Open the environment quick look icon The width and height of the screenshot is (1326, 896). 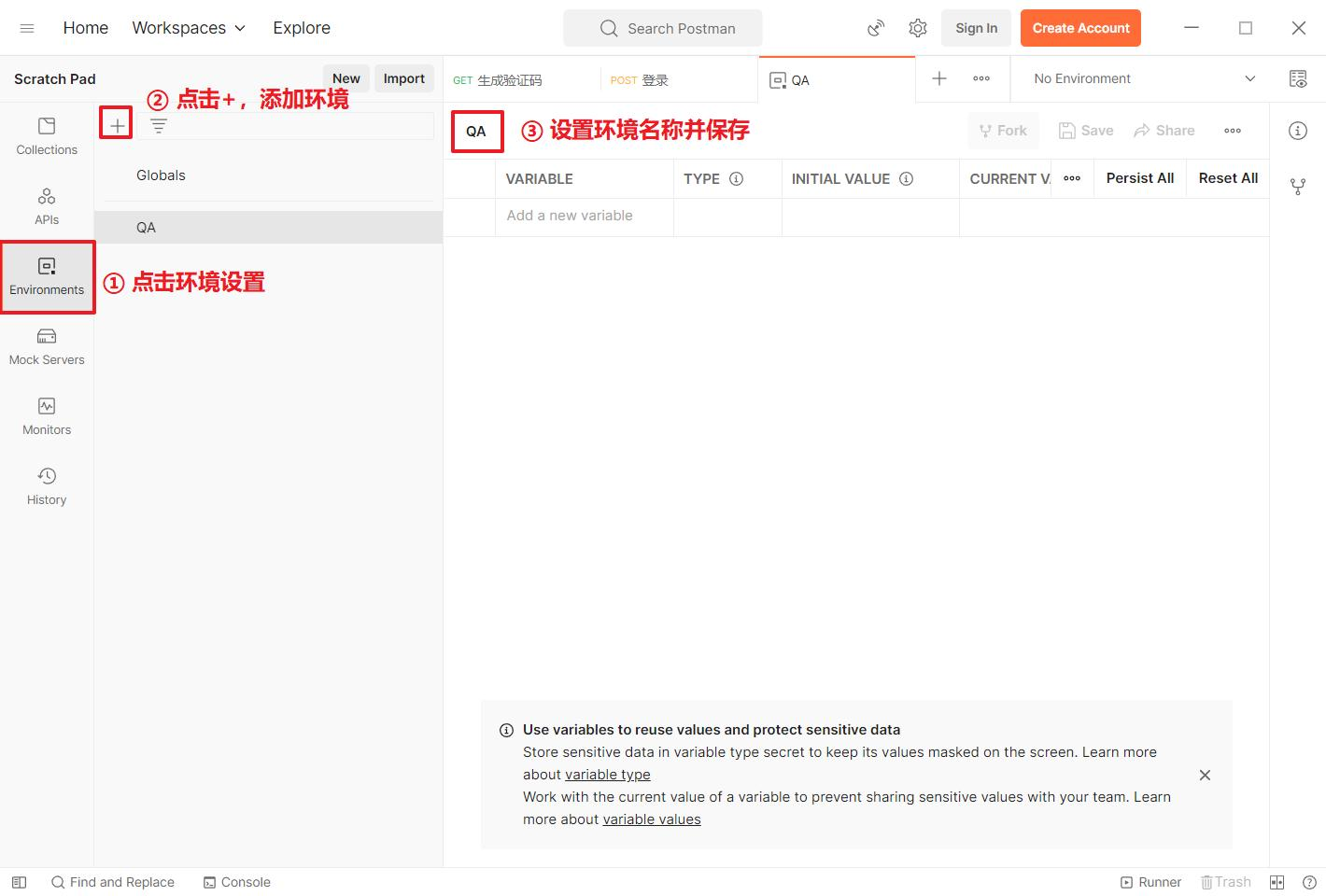click(1298, 78)
